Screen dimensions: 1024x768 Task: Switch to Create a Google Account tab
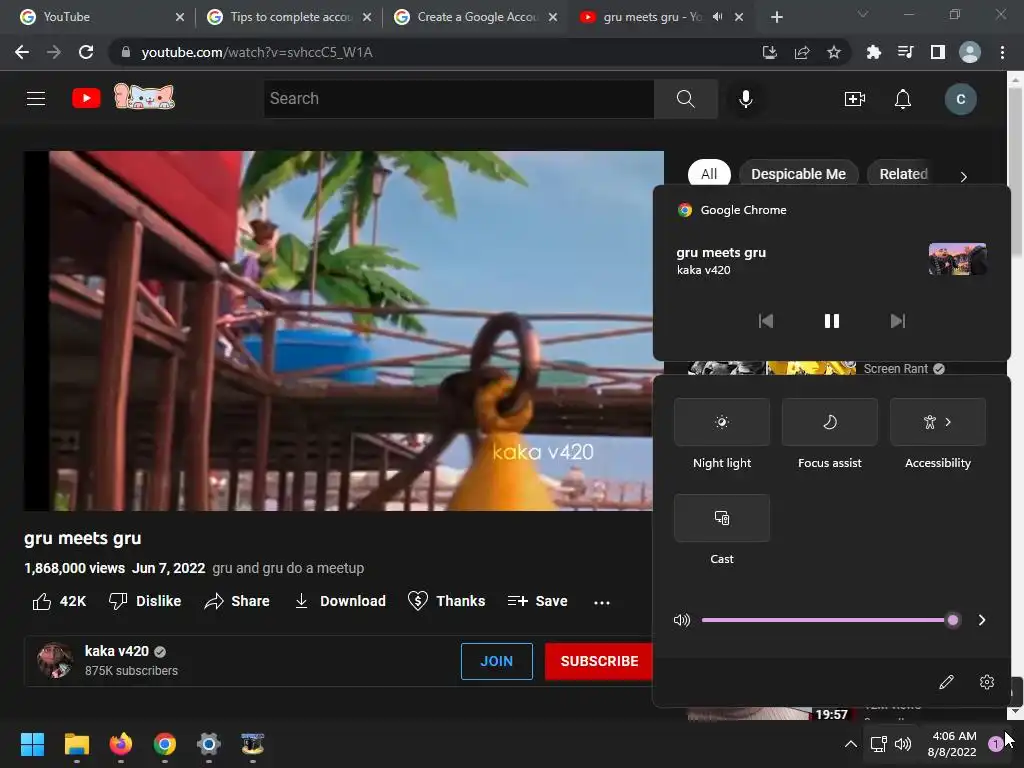tap(475, 17)
